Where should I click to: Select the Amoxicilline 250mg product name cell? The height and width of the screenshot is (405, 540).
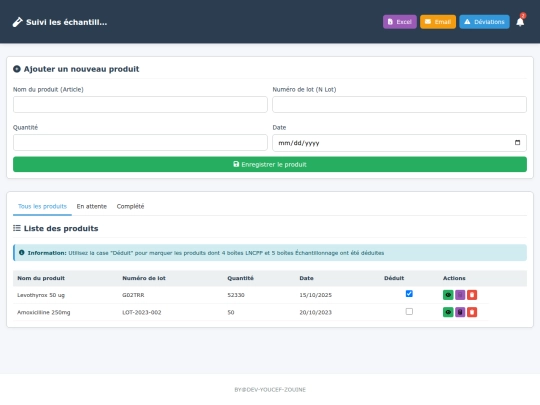(x=43, y=312)
